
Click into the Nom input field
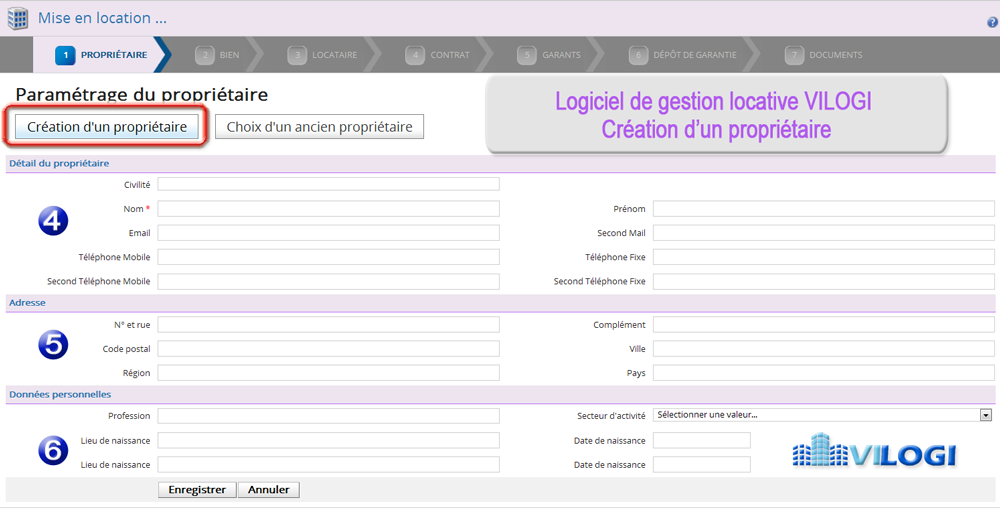[x=328, y=209]
